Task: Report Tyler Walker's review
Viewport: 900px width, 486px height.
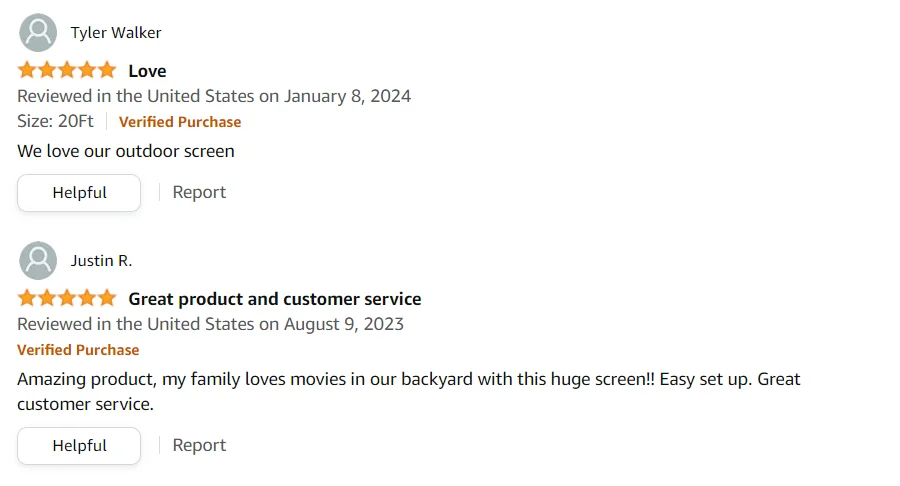Action: pos(199,192)
